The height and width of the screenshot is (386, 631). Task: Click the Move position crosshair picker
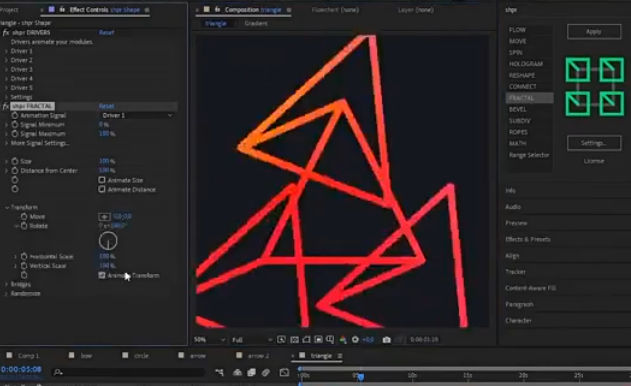pyautogui.click(x=104, y=217)
